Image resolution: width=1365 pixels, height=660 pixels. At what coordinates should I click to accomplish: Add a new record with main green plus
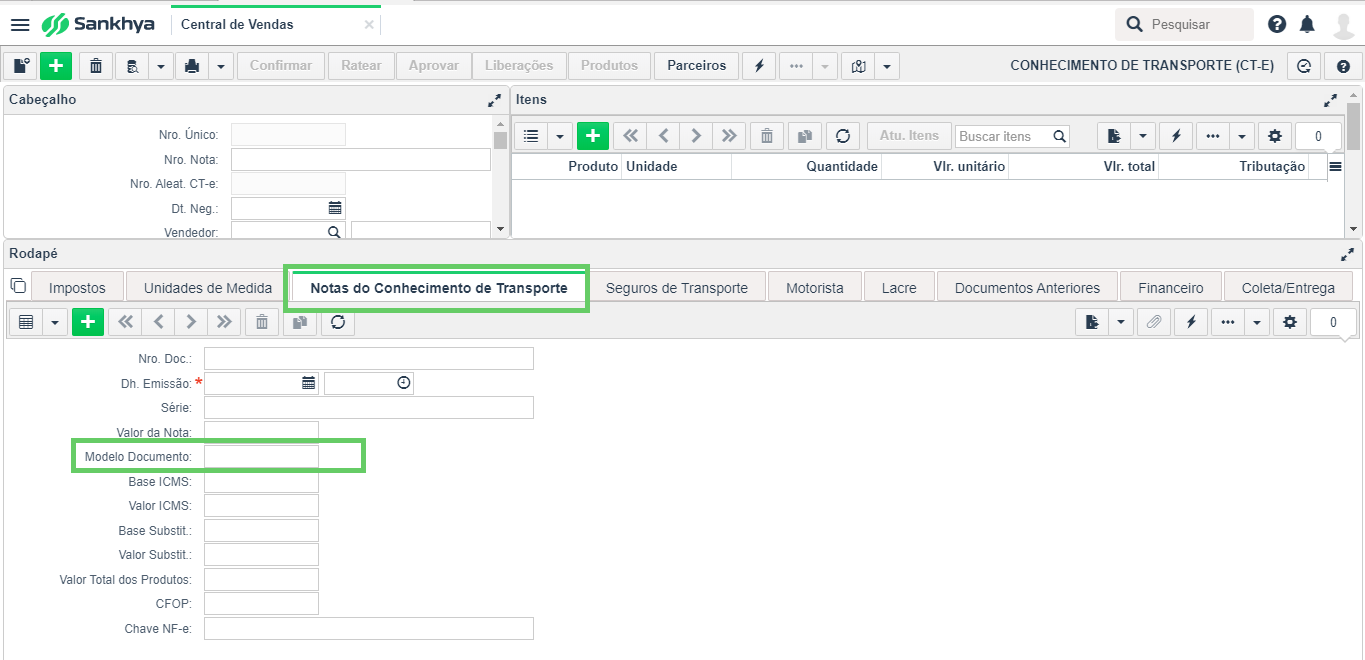pyautogui.click(x=56, y=66)
